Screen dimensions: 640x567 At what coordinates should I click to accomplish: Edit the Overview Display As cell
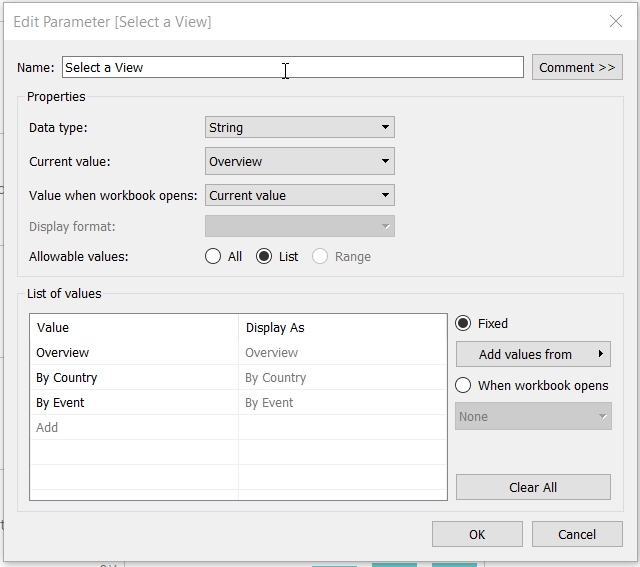(x=341, y=353)
